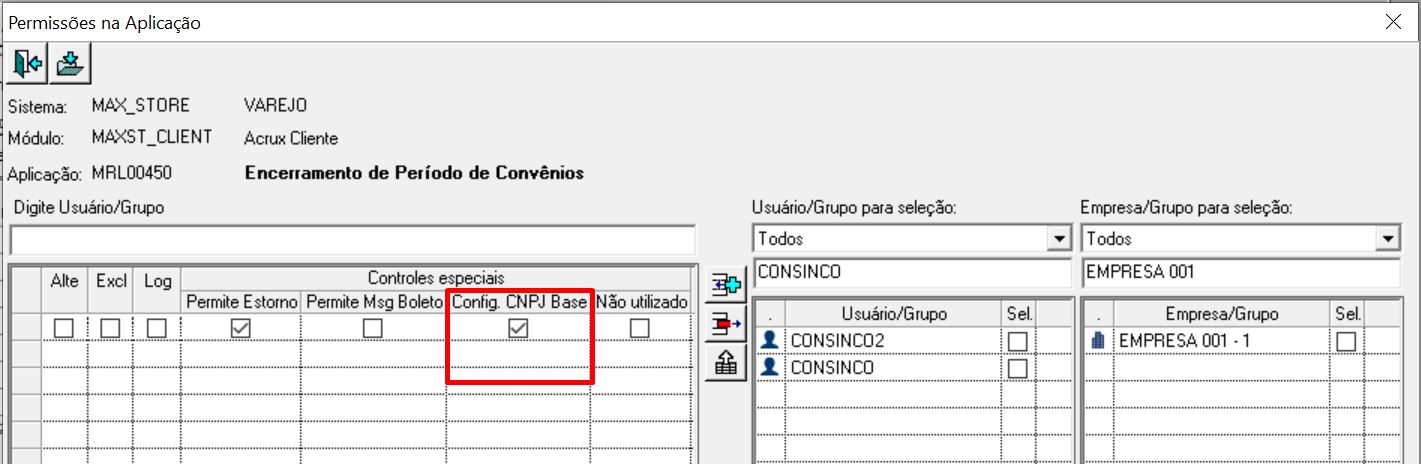Image resolution: width=1421 pixels, height=464 pixels.
Task: Click the exit door toolbar icon
Action: [x=27, y=65]
